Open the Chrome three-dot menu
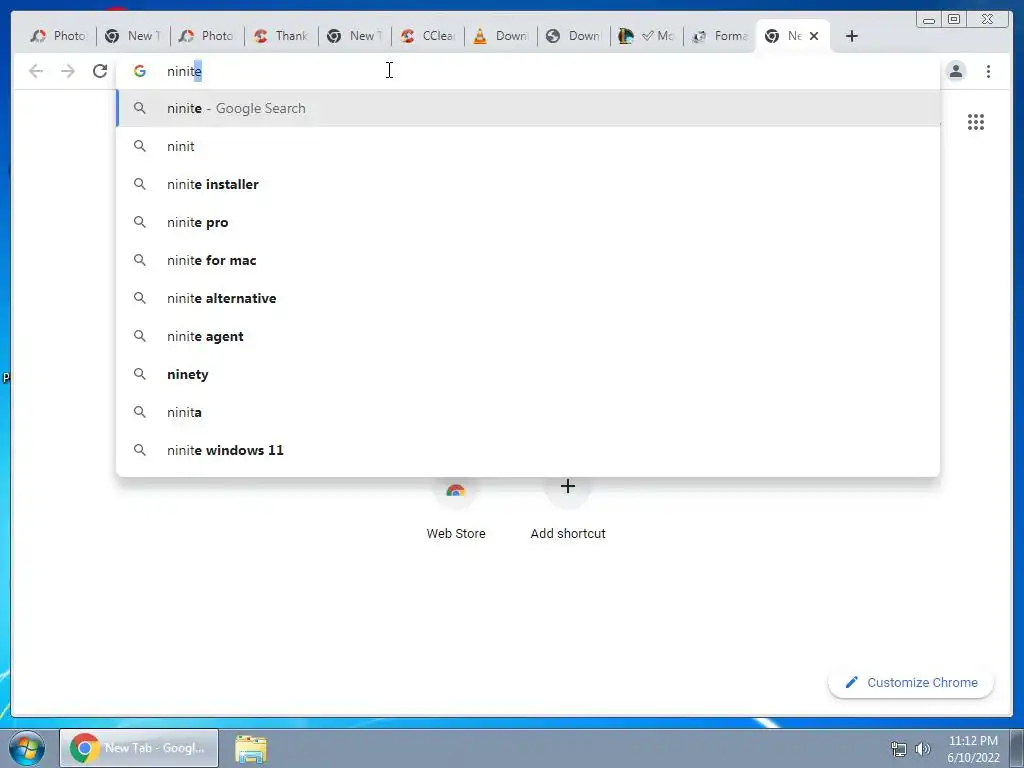This screenshot has height=768, width=1024. click(988, 71)
